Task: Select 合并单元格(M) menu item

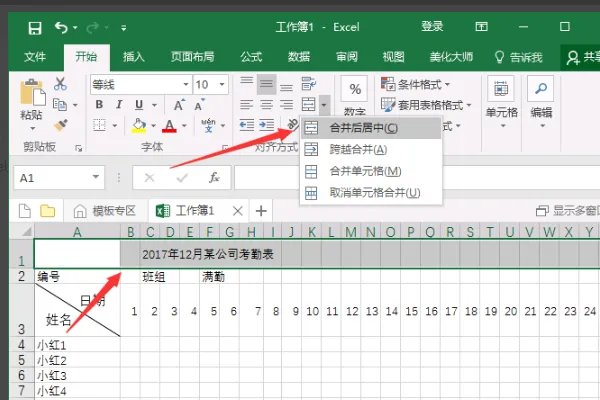Action: click(371, 171)
